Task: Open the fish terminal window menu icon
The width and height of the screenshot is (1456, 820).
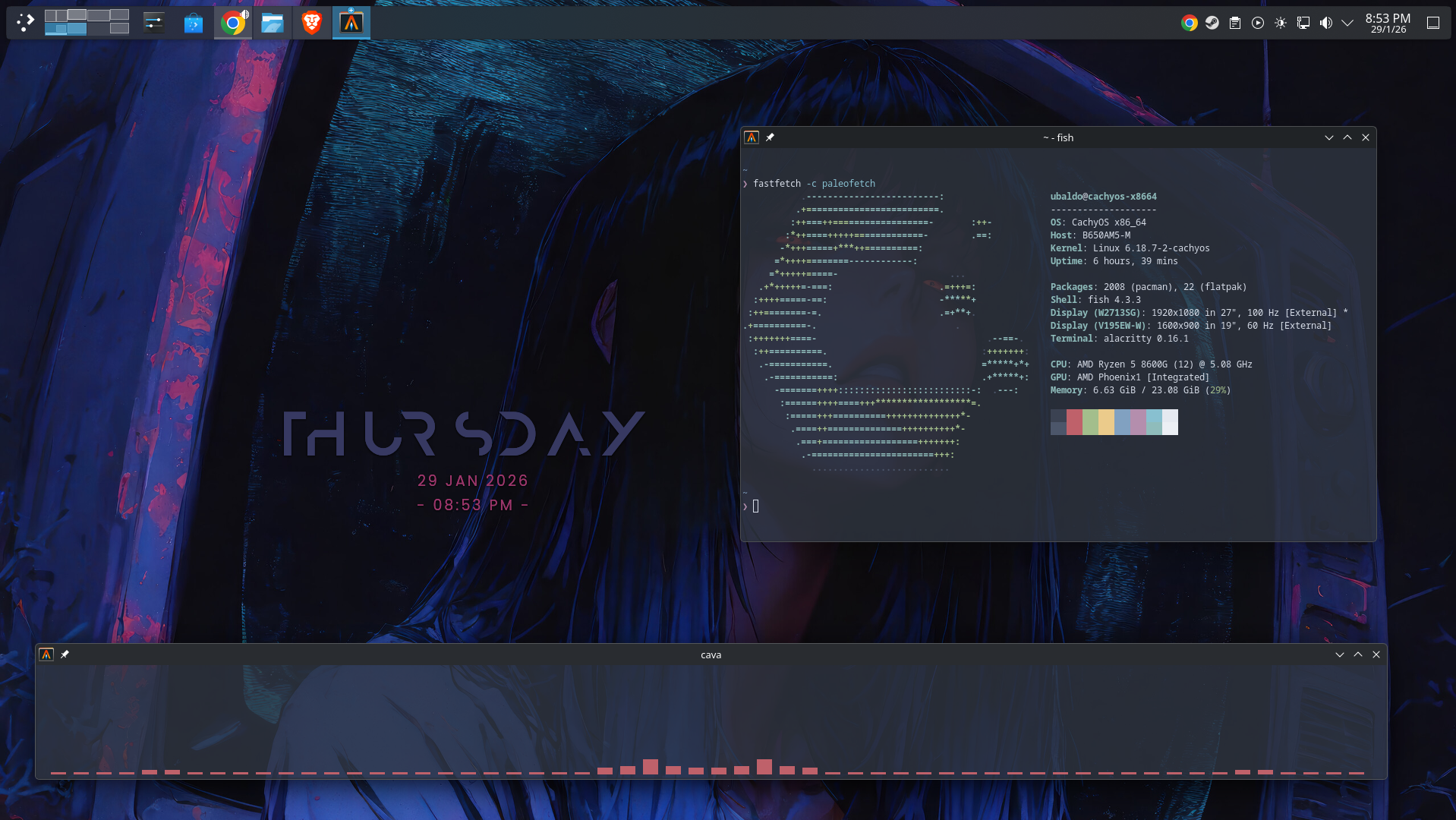Action: [x=752, y=137]
